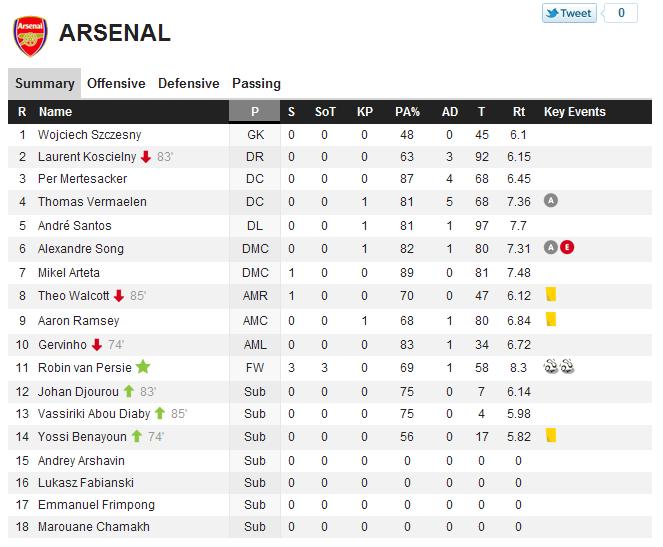Click the tweet count bubble
Viewport: 663px width, 547px height.
point(620,13)
